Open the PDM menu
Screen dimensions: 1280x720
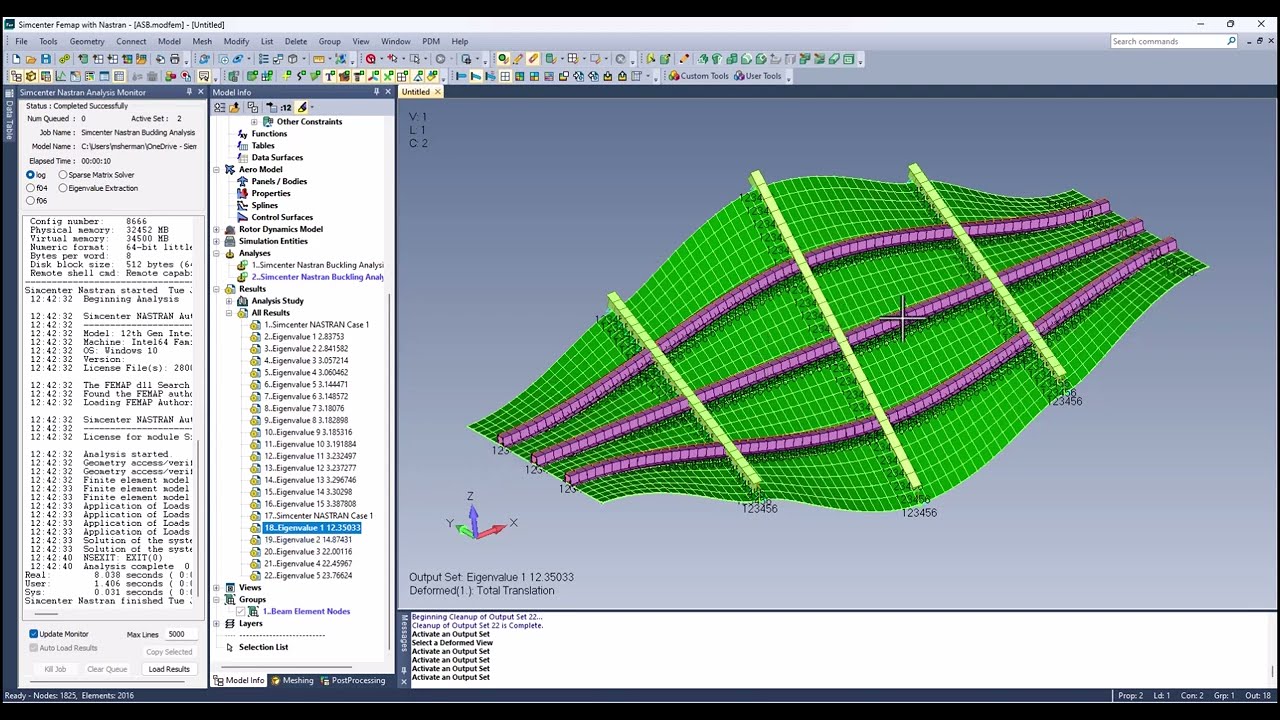pos(431,41)
